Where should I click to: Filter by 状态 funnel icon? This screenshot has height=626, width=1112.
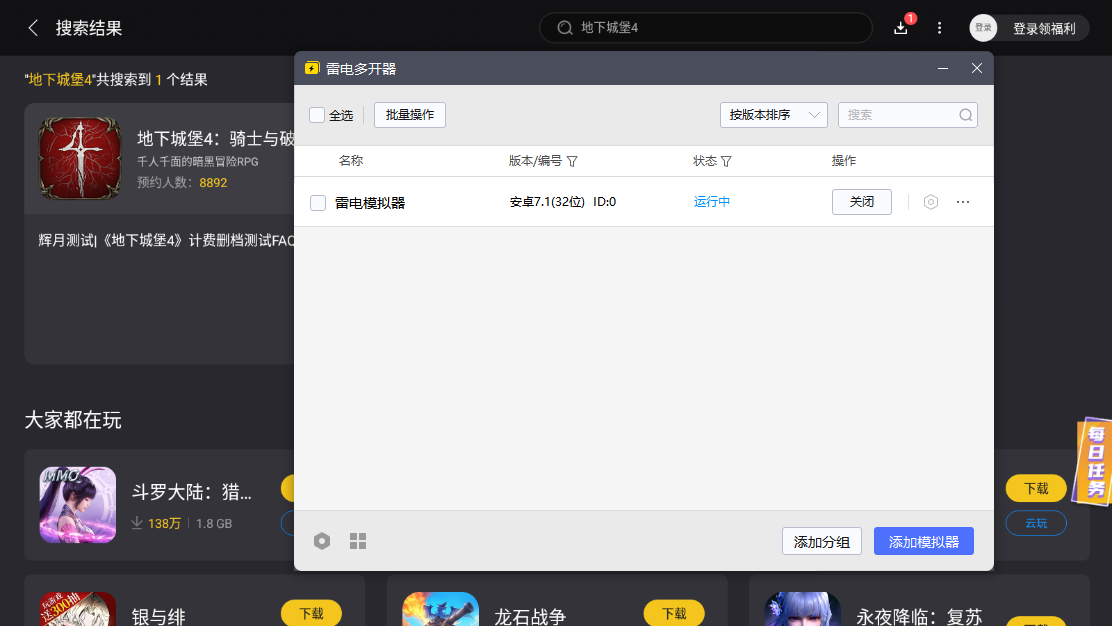(726, 162)
